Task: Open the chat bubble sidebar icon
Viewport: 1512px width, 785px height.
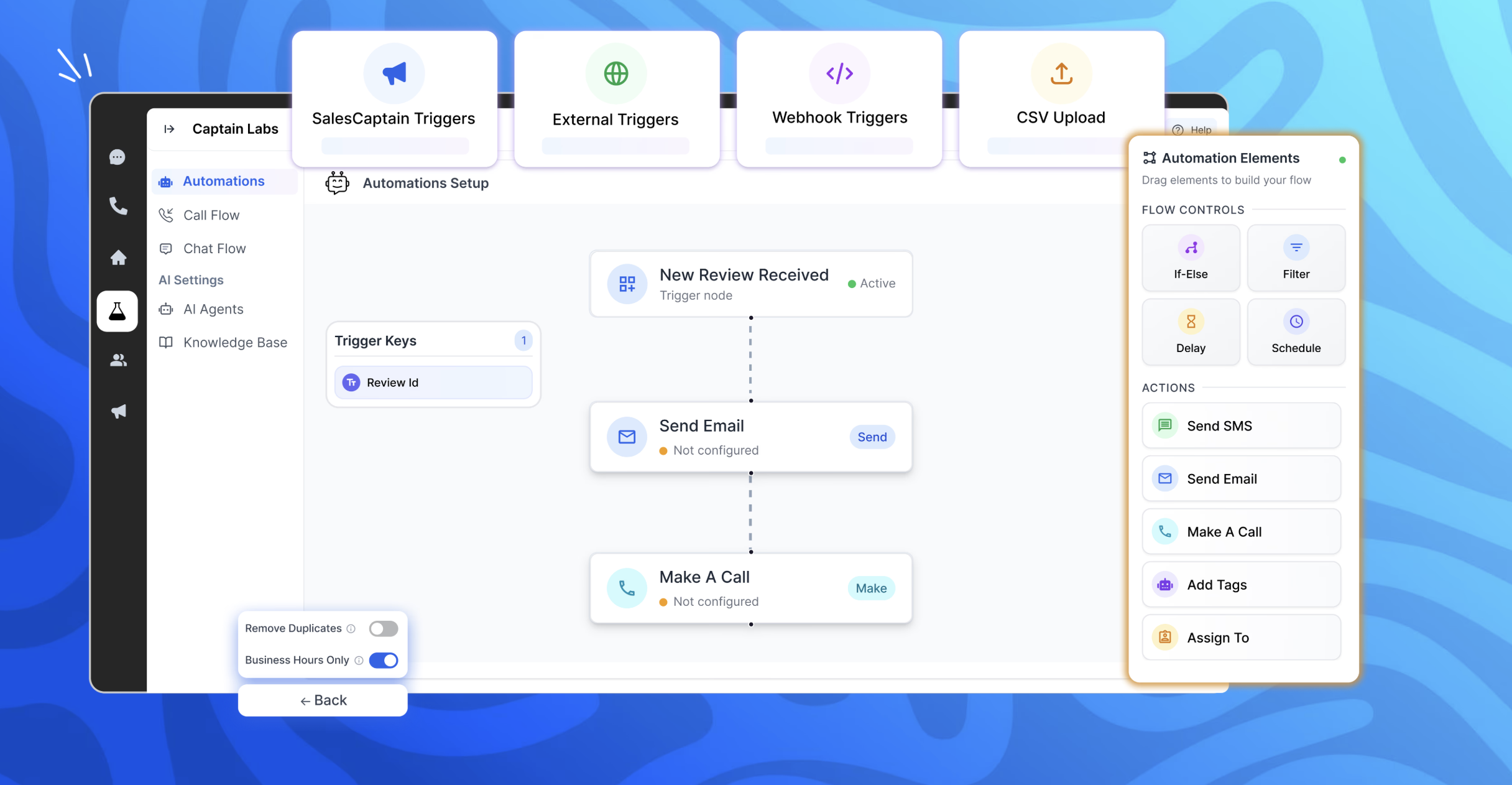Action: click(x=117, y=157)
